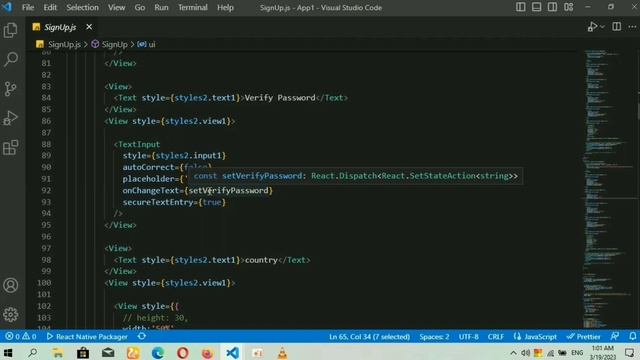
Task: Open Microsoft Store in taskbar
Action: coord(83,353)
